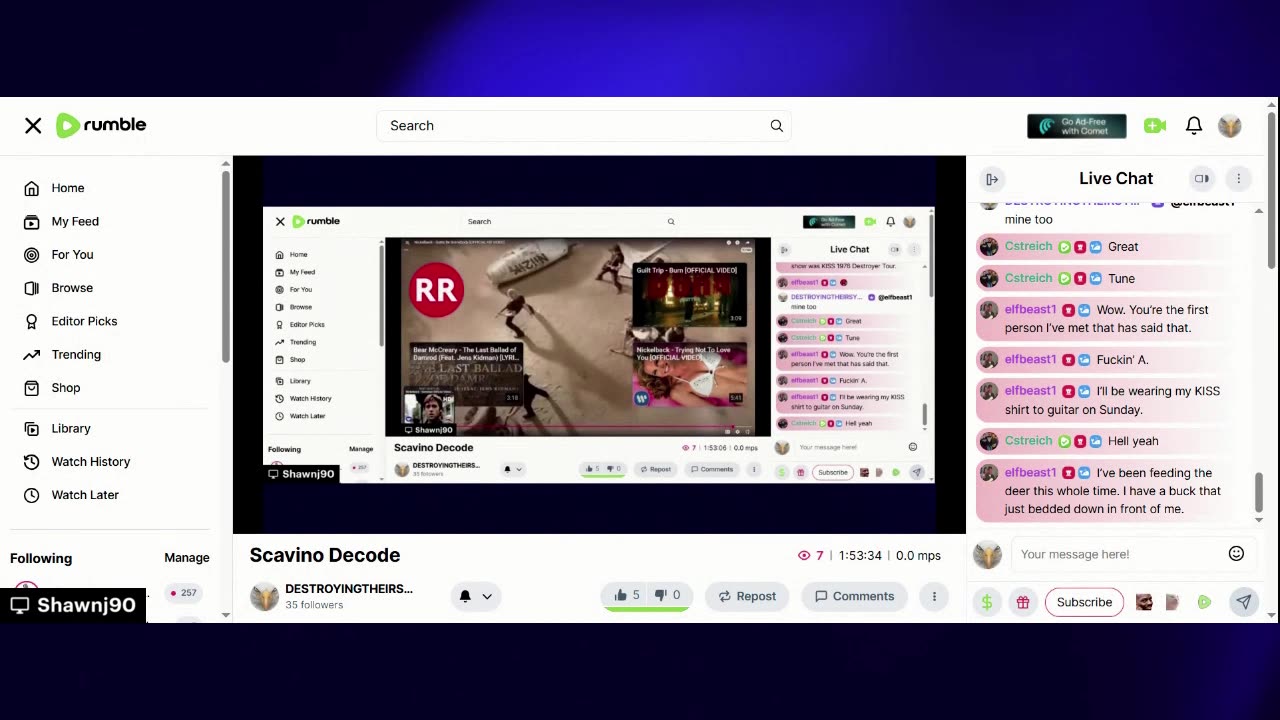This screenshot has height=720, width=1280.
Task: Click the pink gift icon
Action: [1023, 602]
